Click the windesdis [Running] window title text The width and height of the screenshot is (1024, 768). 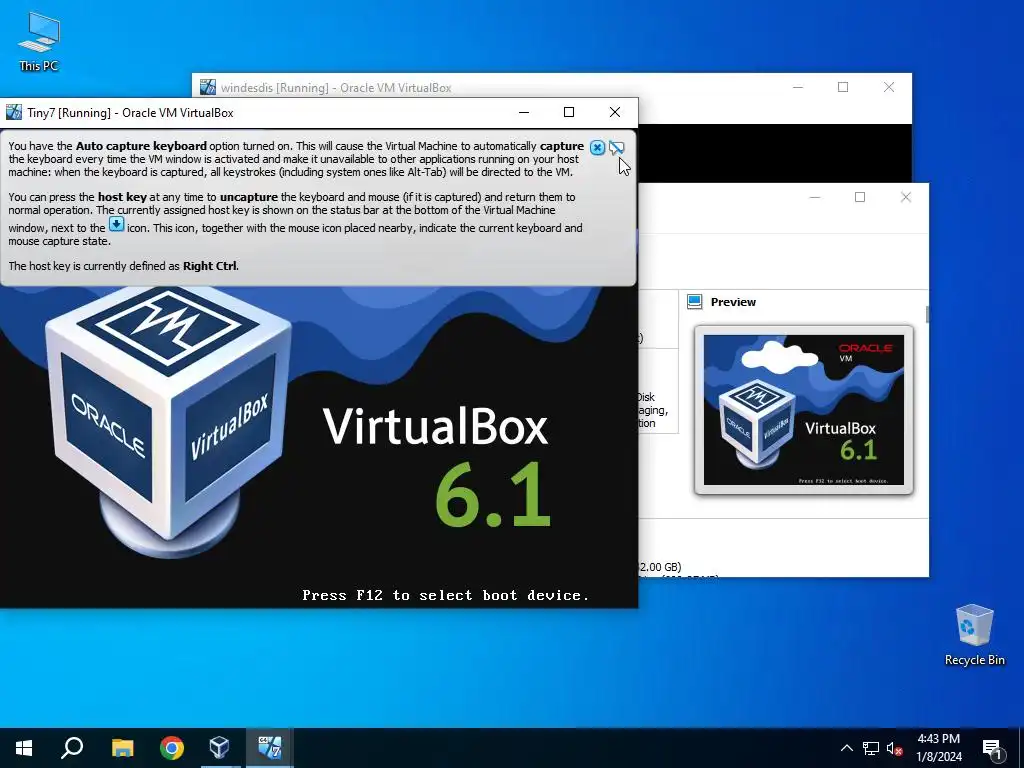tap(336, 88)
